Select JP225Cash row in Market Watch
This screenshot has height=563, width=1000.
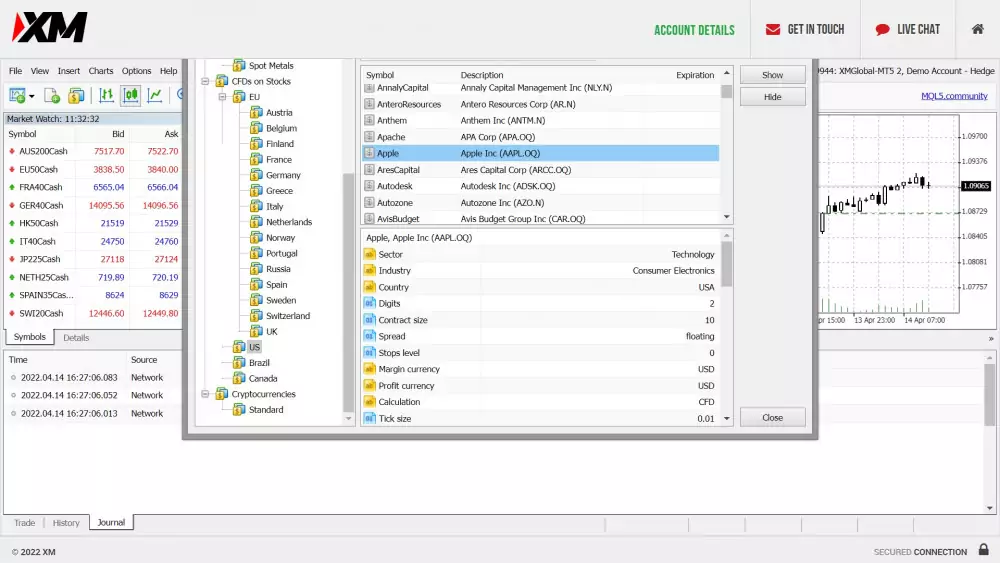93,259
